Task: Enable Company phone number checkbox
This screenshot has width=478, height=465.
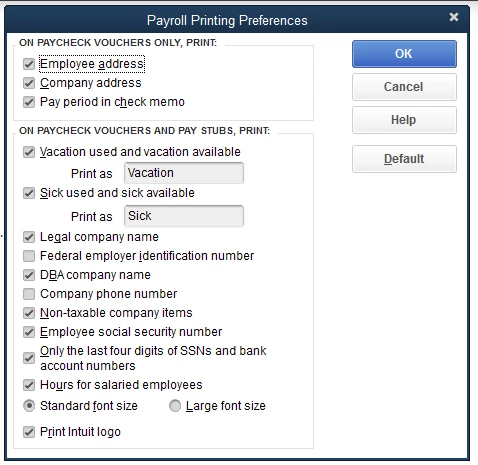Action: click(x=29, y=294)
